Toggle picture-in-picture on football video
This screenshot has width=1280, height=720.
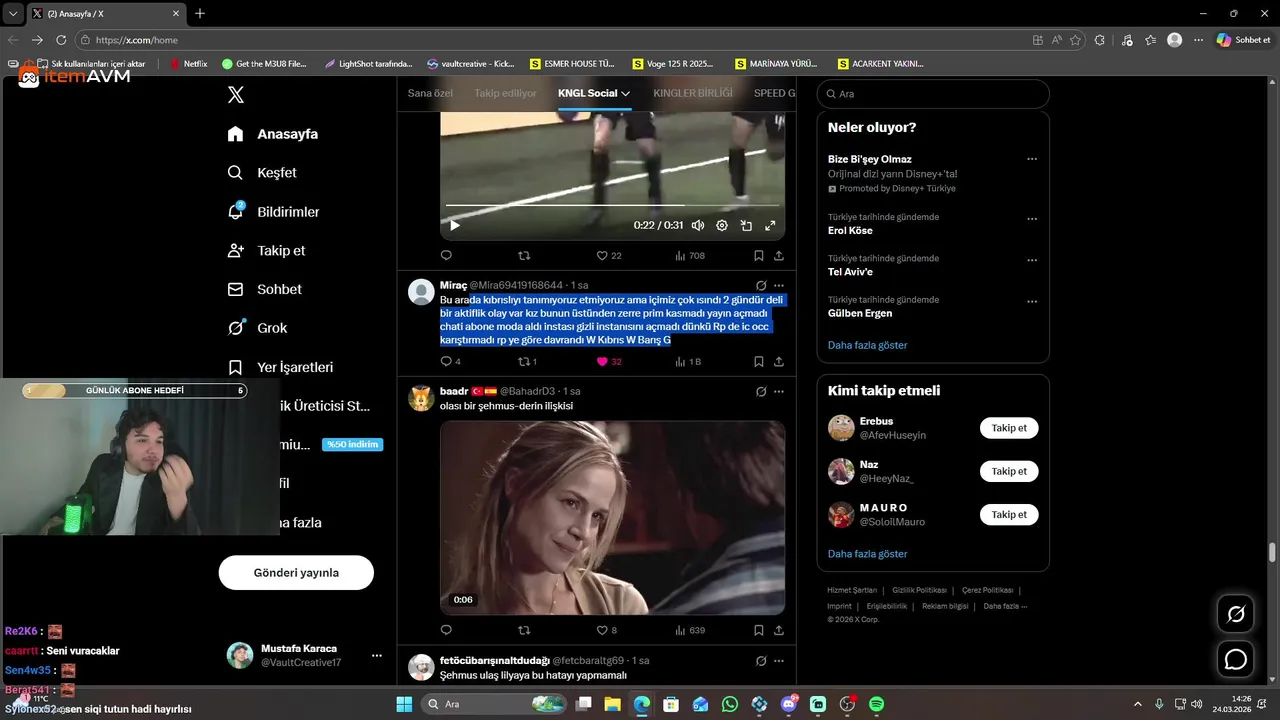pyautogui.click(x=746, y=226)
